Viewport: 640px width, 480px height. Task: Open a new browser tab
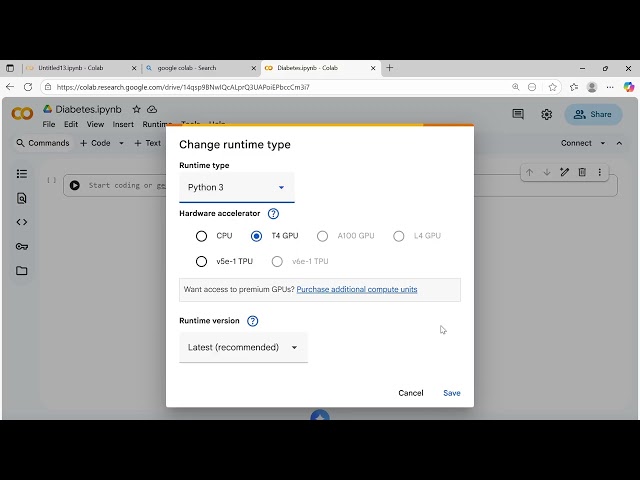click(x=389, y=68)
